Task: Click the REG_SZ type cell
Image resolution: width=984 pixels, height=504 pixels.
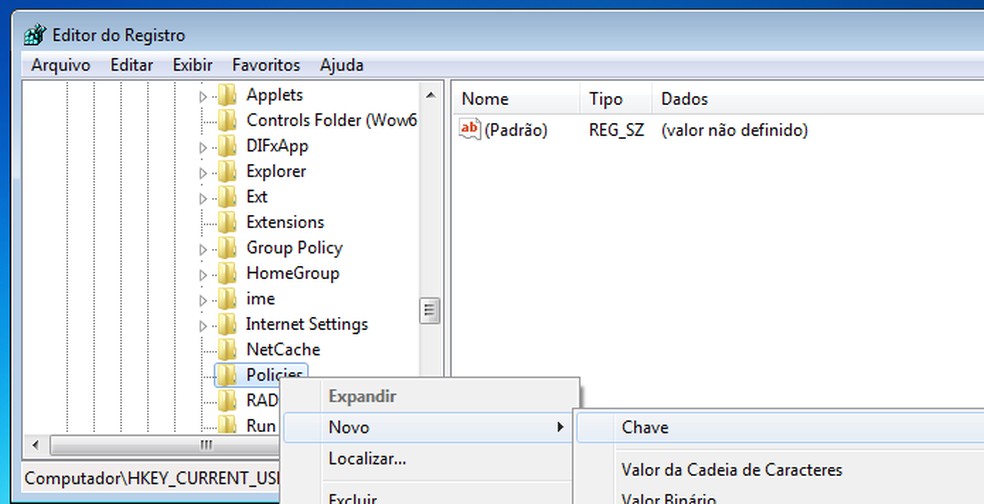Action: pyautogui.click(x=616, y=131)
